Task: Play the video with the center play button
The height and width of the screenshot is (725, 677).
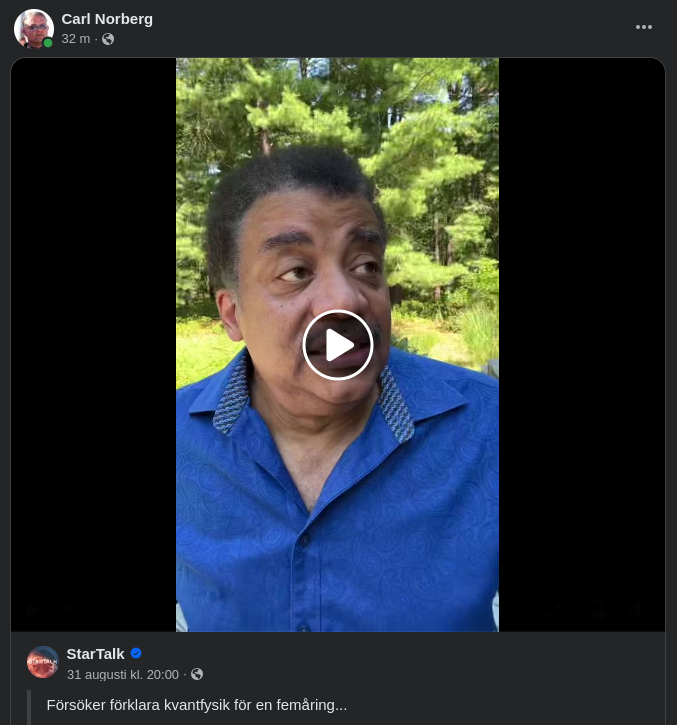Action: click(338, 345)
